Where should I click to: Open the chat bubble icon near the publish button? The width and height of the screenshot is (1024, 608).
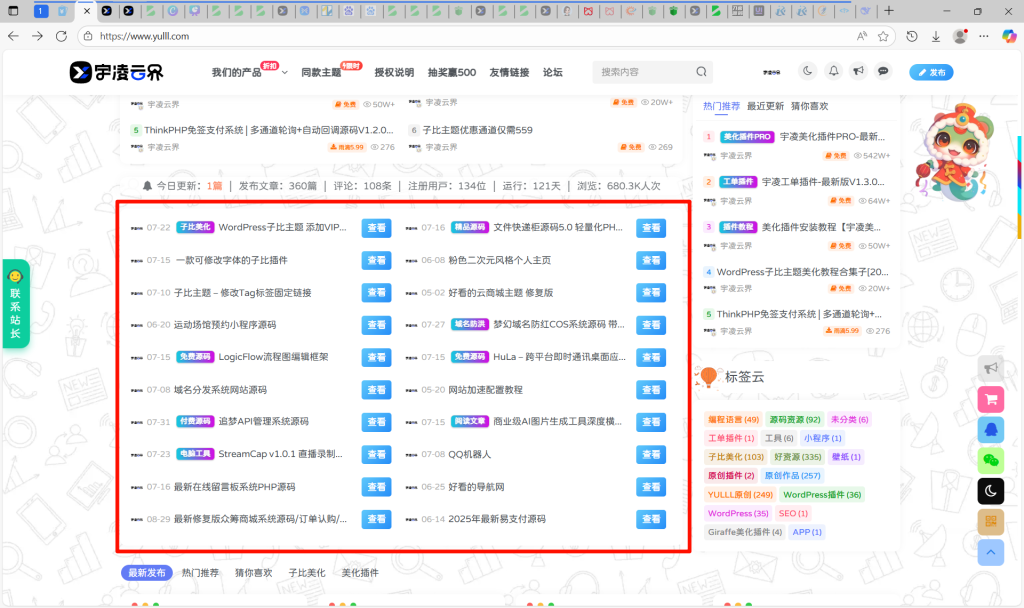point(883,71)
